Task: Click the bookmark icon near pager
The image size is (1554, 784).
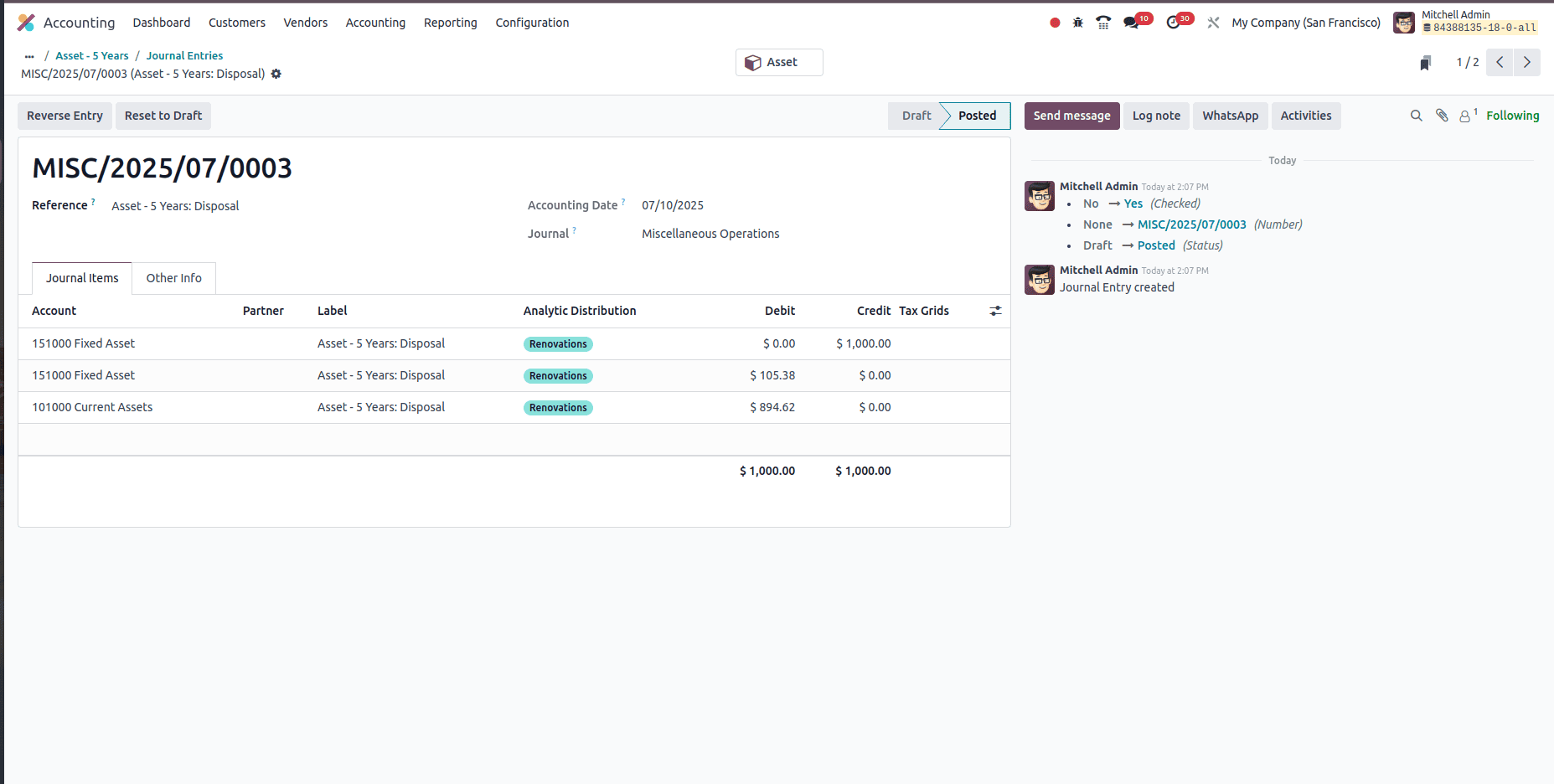Action: [x=1426, y=63]
